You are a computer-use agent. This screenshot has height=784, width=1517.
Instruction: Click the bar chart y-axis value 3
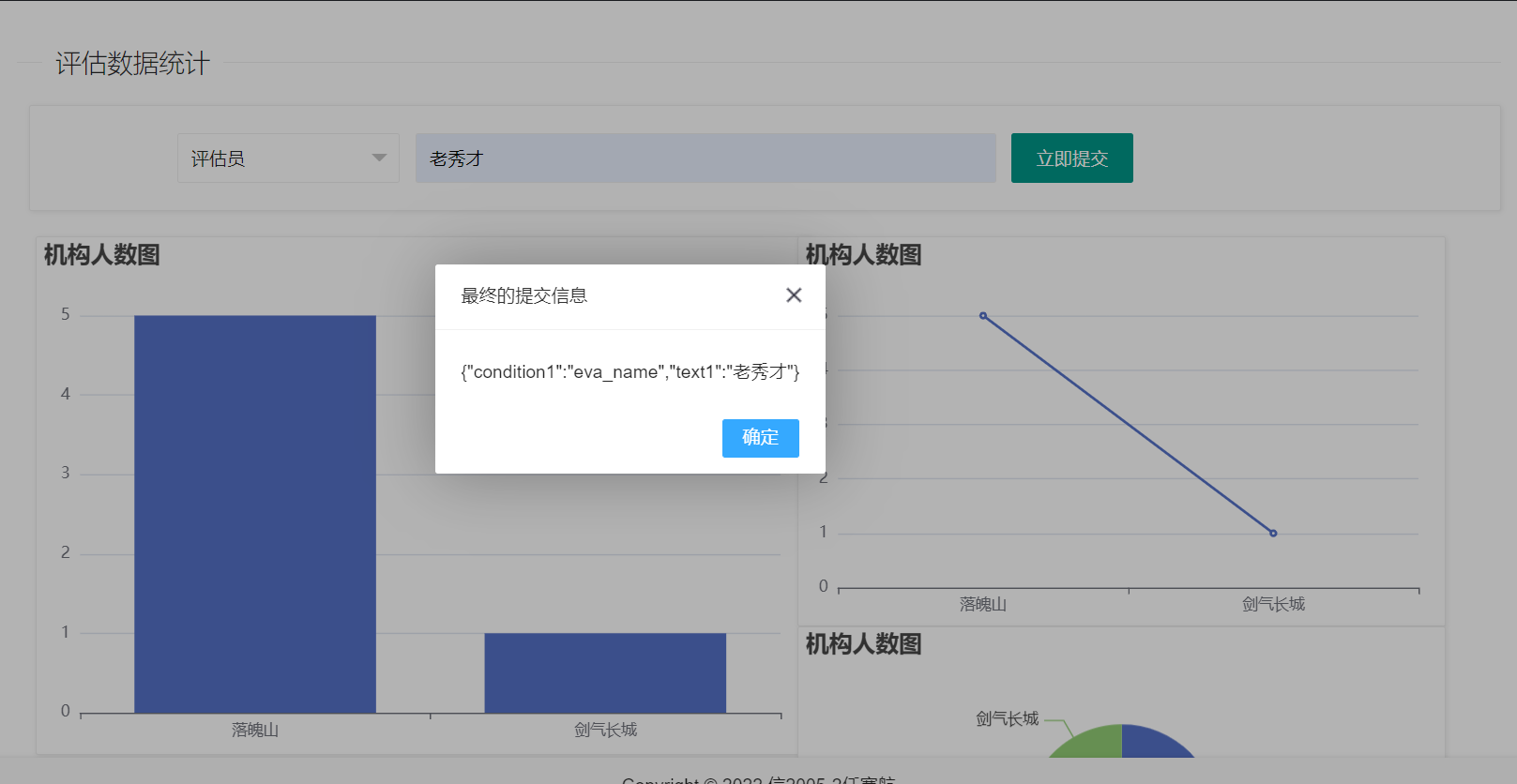pos(66,473)
